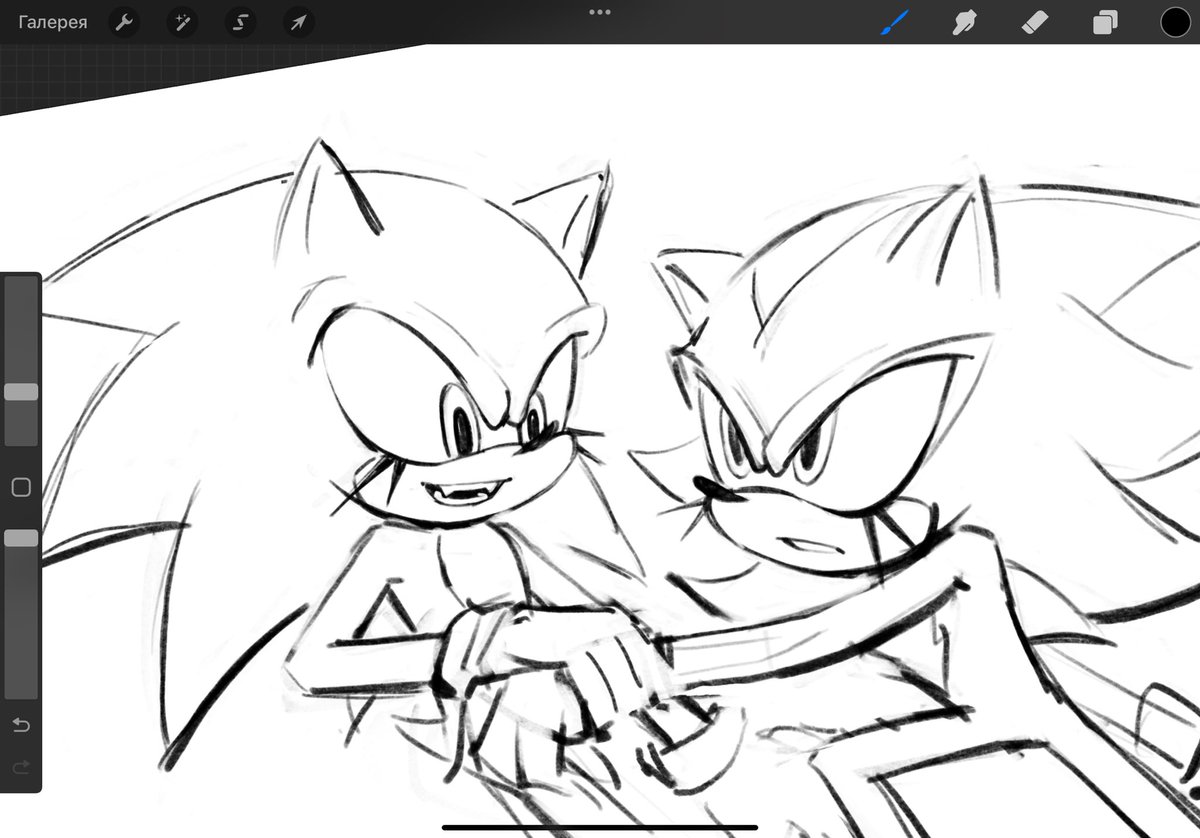This screenshot has width=1200, height=838.
Task: Click the brush opacity slider handle
Action: (21, 538)
